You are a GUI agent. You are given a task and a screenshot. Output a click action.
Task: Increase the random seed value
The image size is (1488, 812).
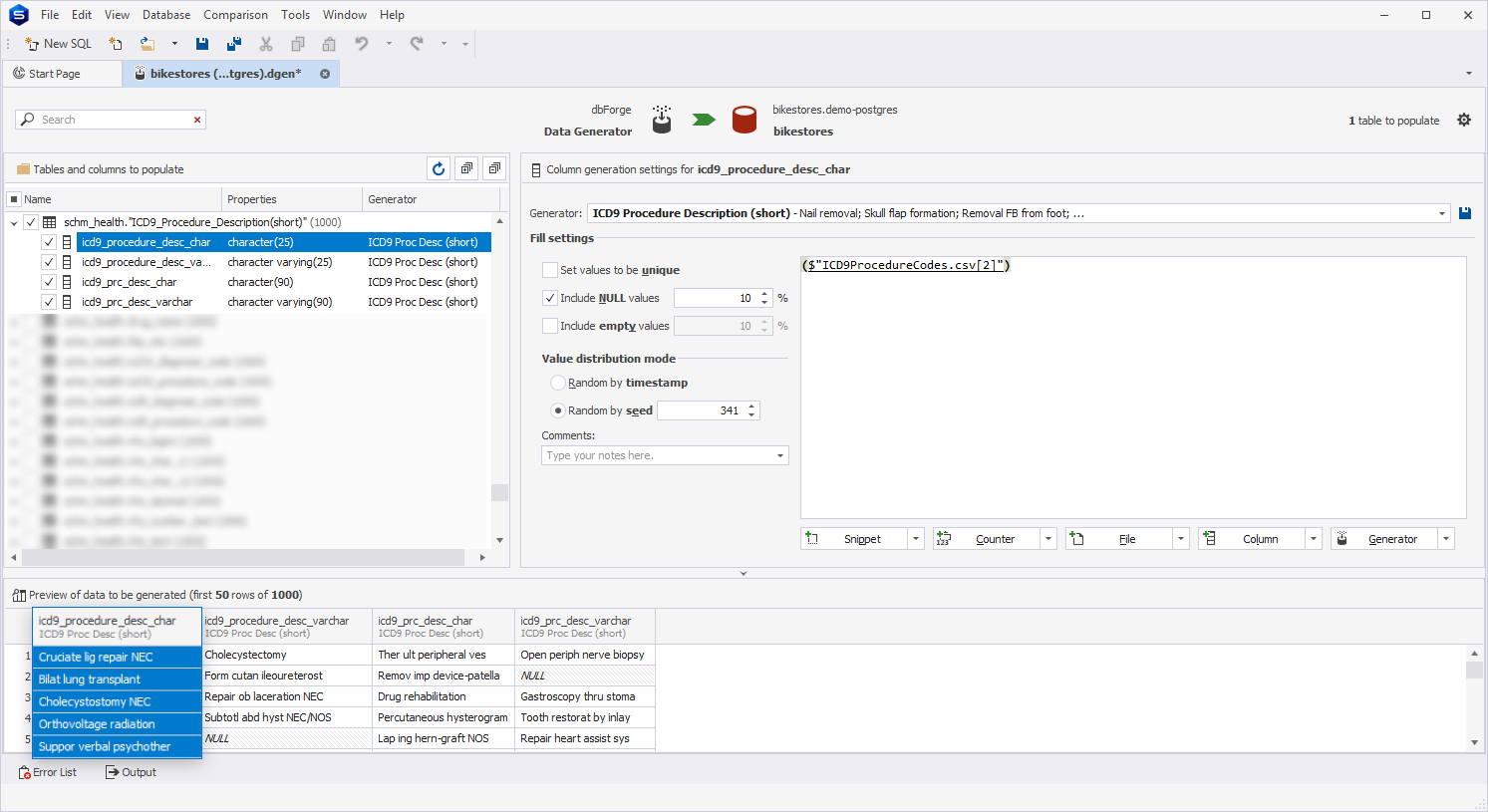point(750,406)
